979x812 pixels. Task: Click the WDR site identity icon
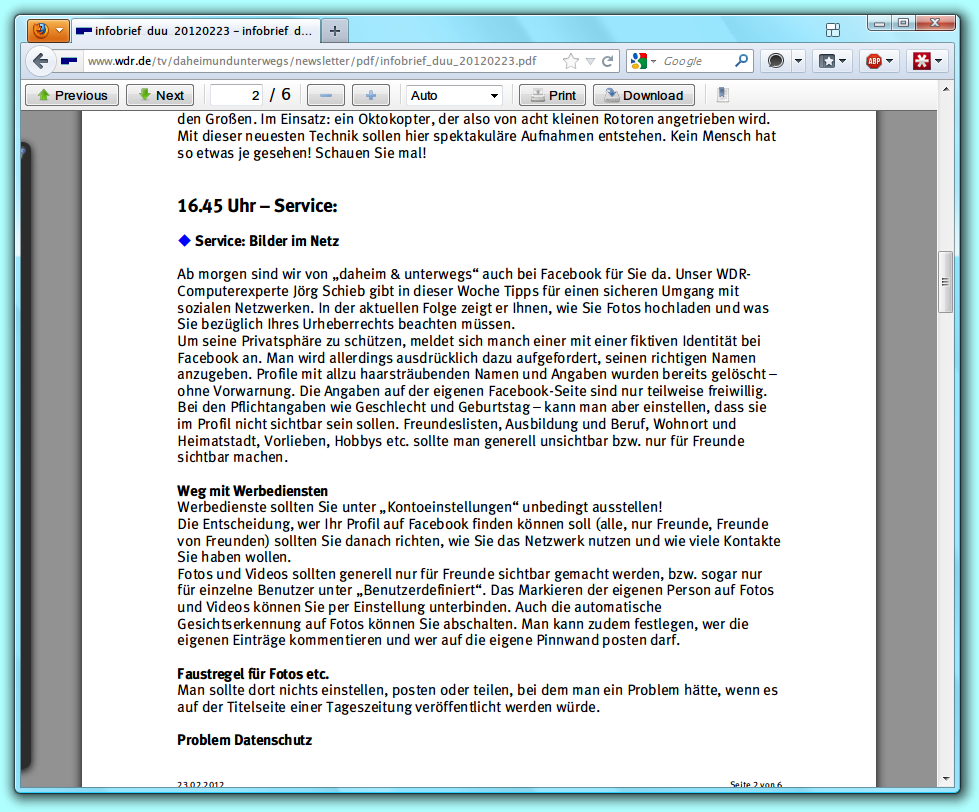69,61
